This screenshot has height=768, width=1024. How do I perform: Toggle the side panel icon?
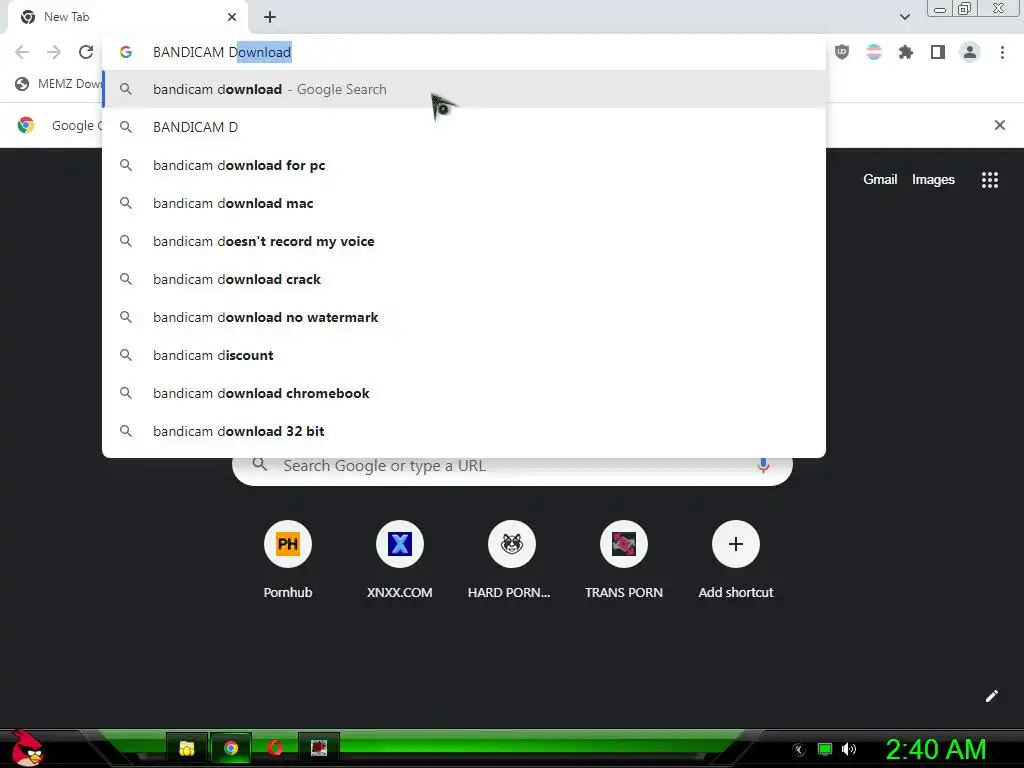click(x=938, y=52)
